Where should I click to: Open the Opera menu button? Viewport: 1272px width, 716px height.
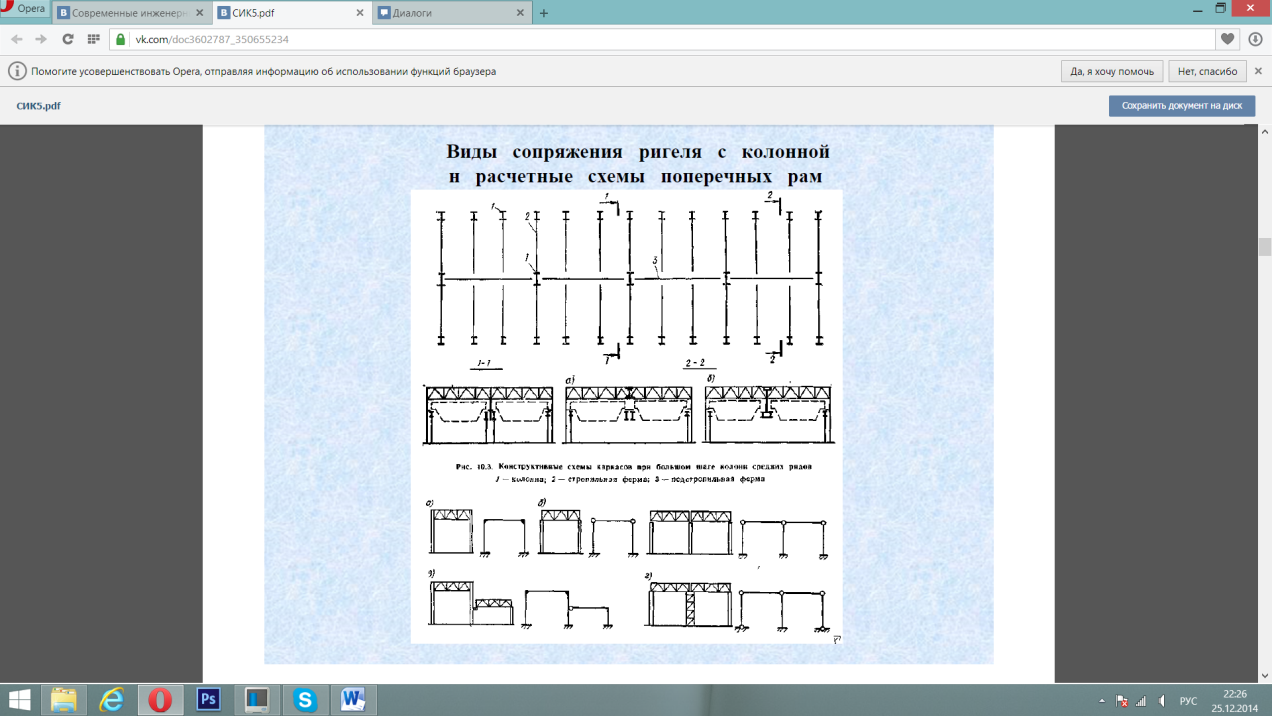[x=24, y=9]
